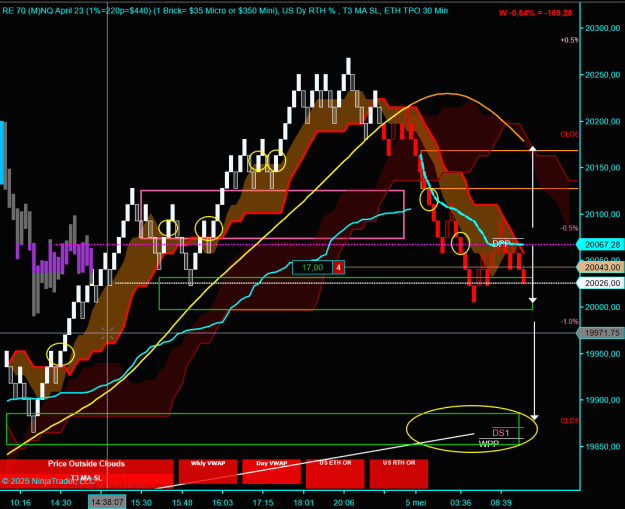Viewport: 625px width, 509px height.
Task: Click the 20250,00 price axis label
Action: coord(602,75)
